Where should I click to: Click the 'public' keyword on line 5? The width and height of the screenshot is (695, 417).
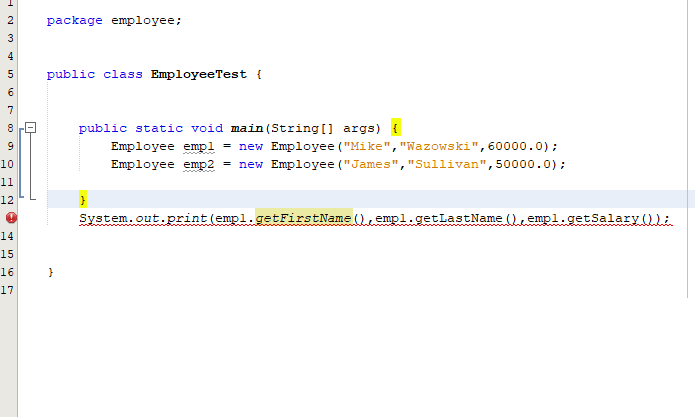[71, 74]
